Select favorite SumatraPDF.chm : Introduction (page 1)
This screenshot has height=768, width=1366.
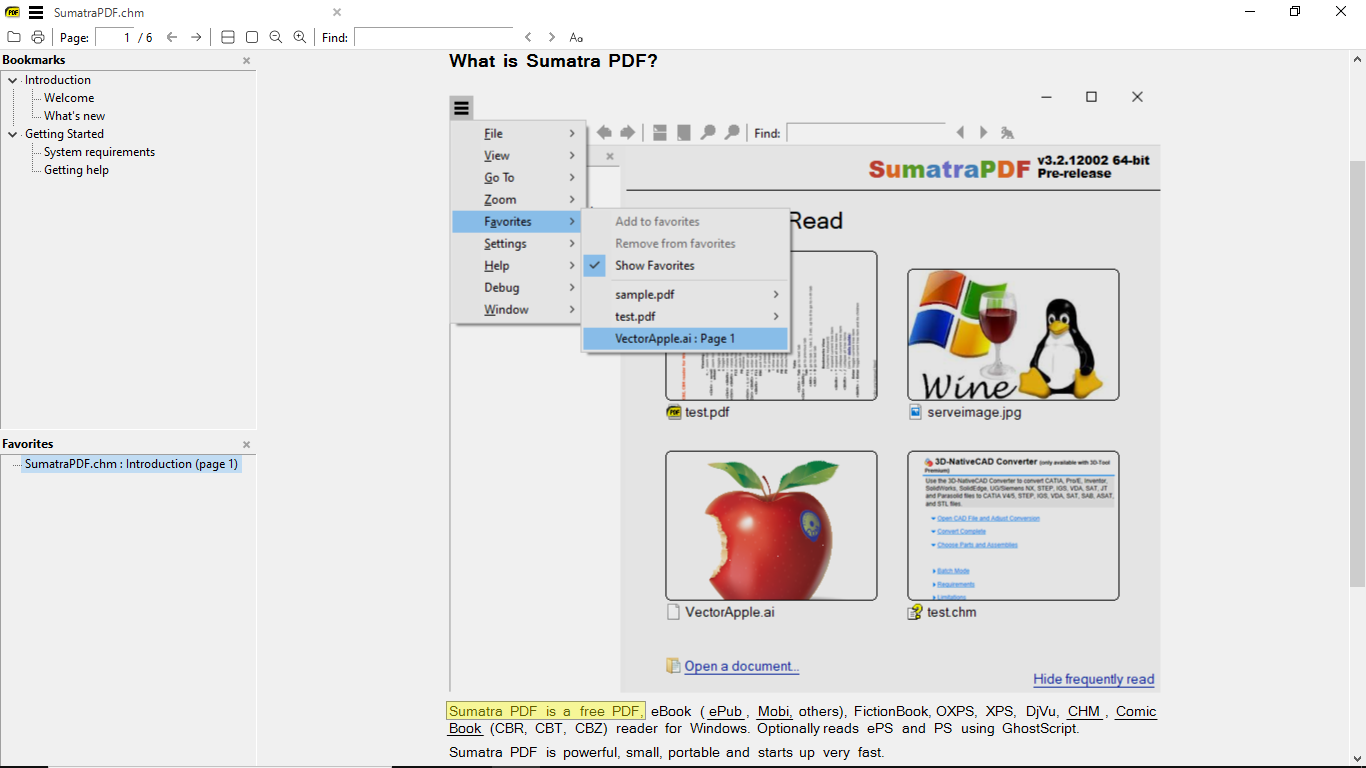pyautogui.click(x=131, y=464)
